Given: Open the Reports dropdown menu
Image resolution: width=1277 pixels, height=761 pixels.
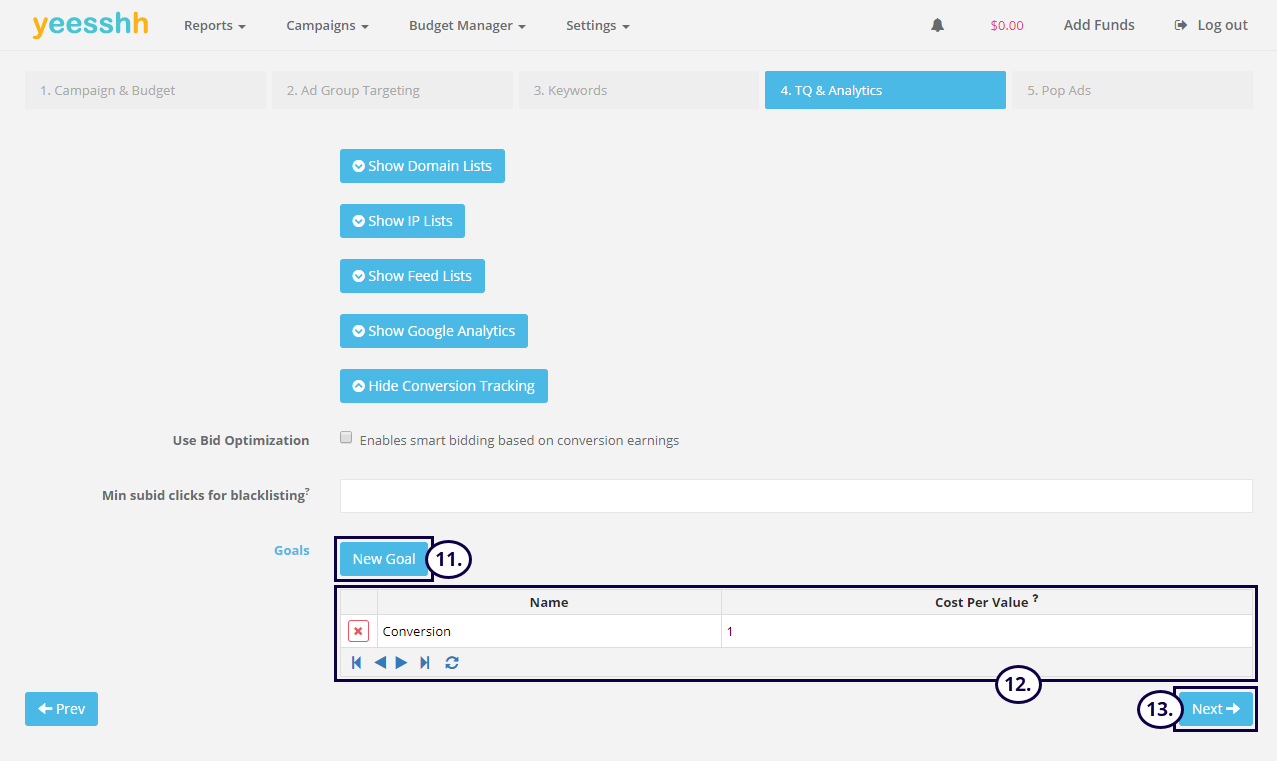Looking at the screenshot, I should click(214, 25).
